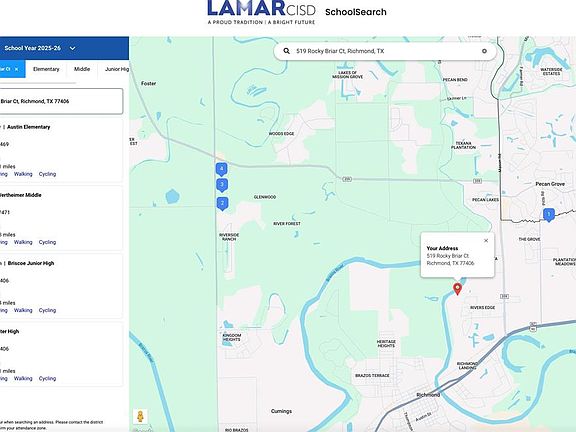Expand the School Year 2025-26 dropdown
This screenshot has width=576, height=432.
[72, 48]
